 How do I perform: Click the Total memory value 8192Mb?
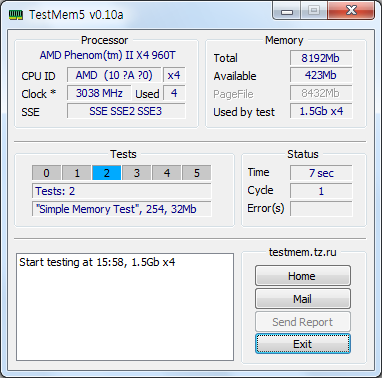[x=321, y=58]
